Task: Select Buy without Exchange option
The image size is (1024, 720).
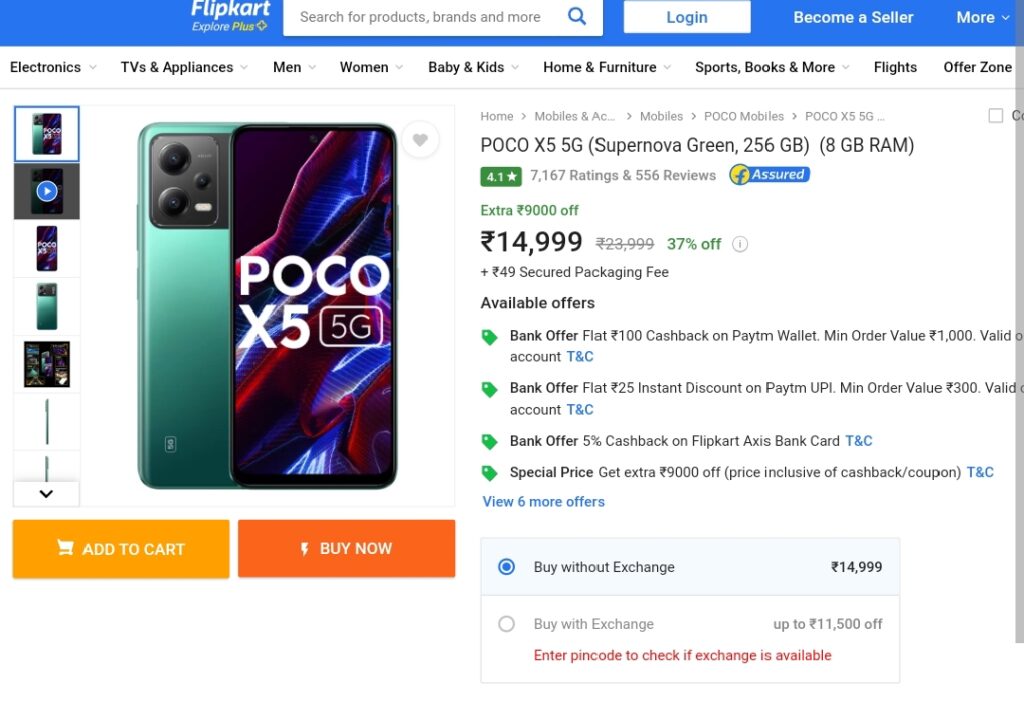Action: [506, 567]
